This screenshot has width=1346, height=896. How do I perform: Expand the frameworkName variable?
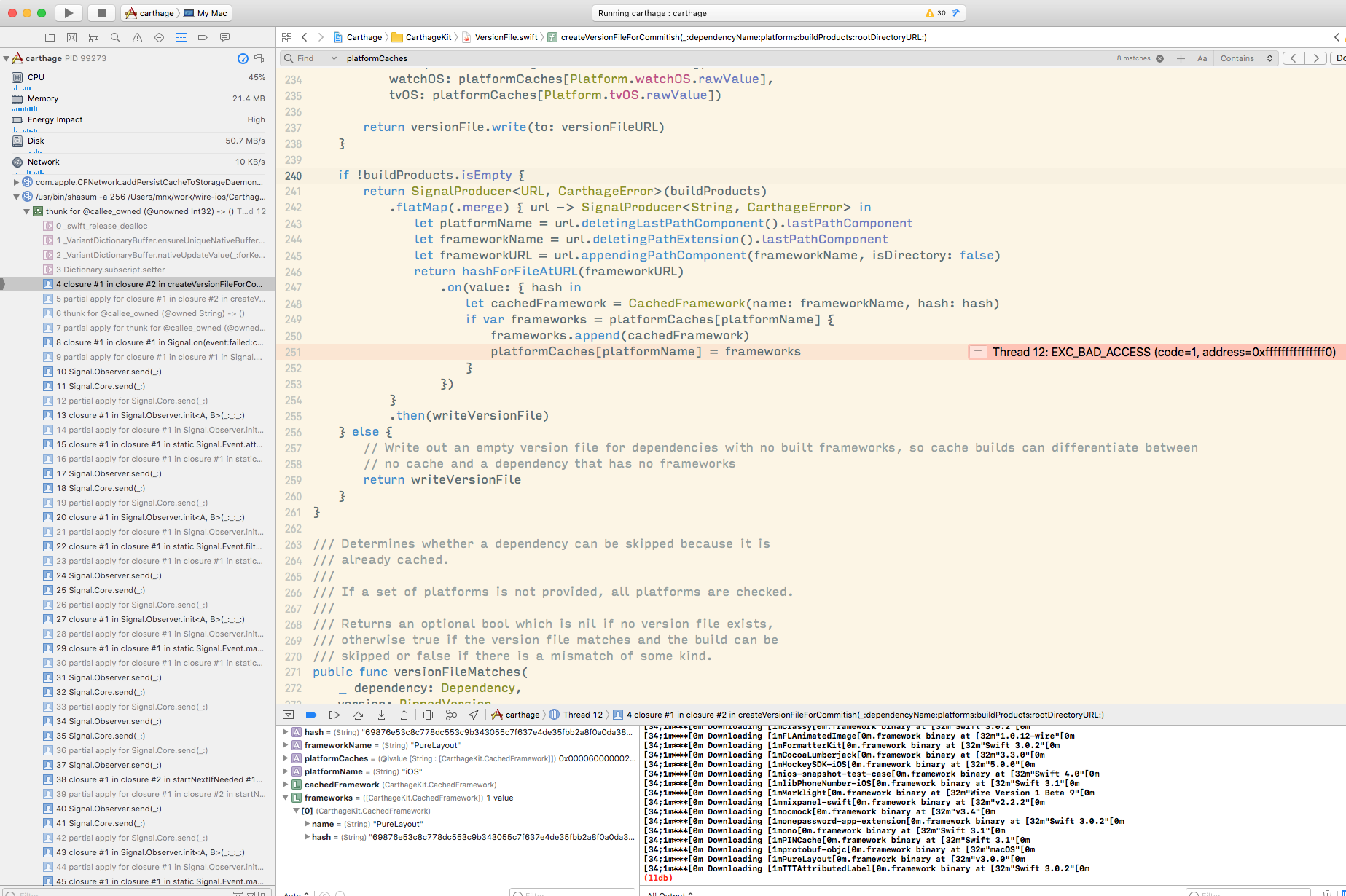coord(285,745)
